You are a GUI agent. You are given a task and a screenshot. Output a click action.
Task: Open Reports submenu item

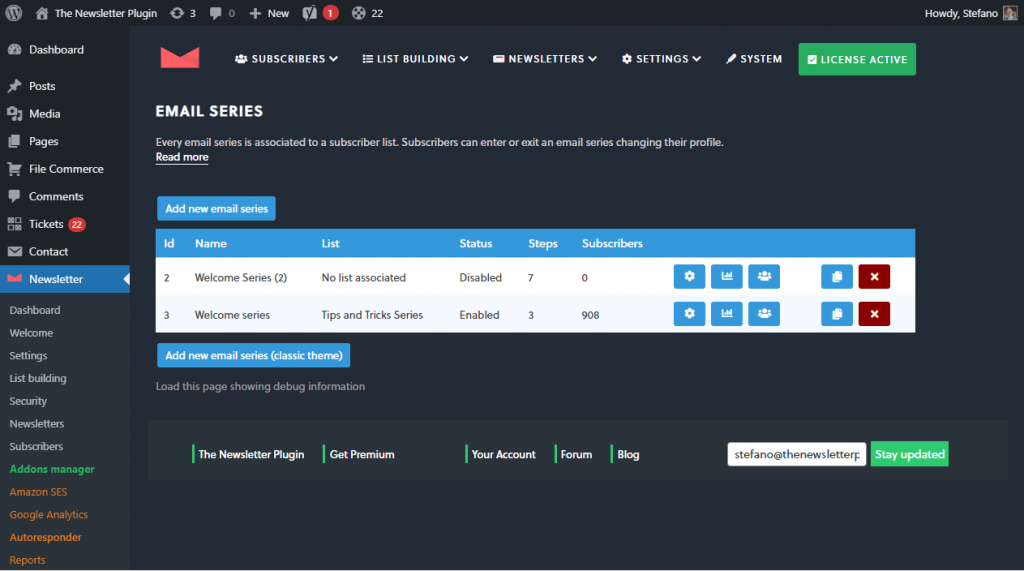(x=27, y=560)
